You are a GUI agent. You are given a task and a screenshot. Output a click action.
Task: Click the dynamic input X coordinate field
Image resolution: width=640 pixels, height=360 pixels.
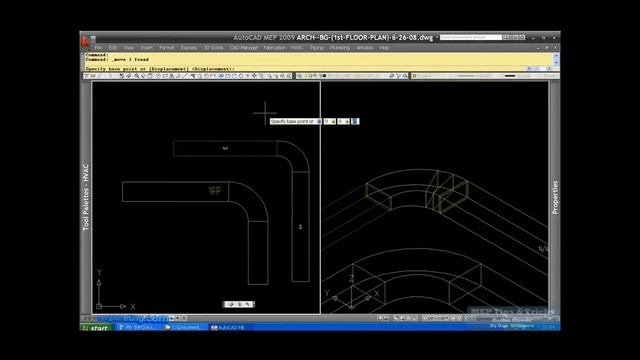point(330,121)
